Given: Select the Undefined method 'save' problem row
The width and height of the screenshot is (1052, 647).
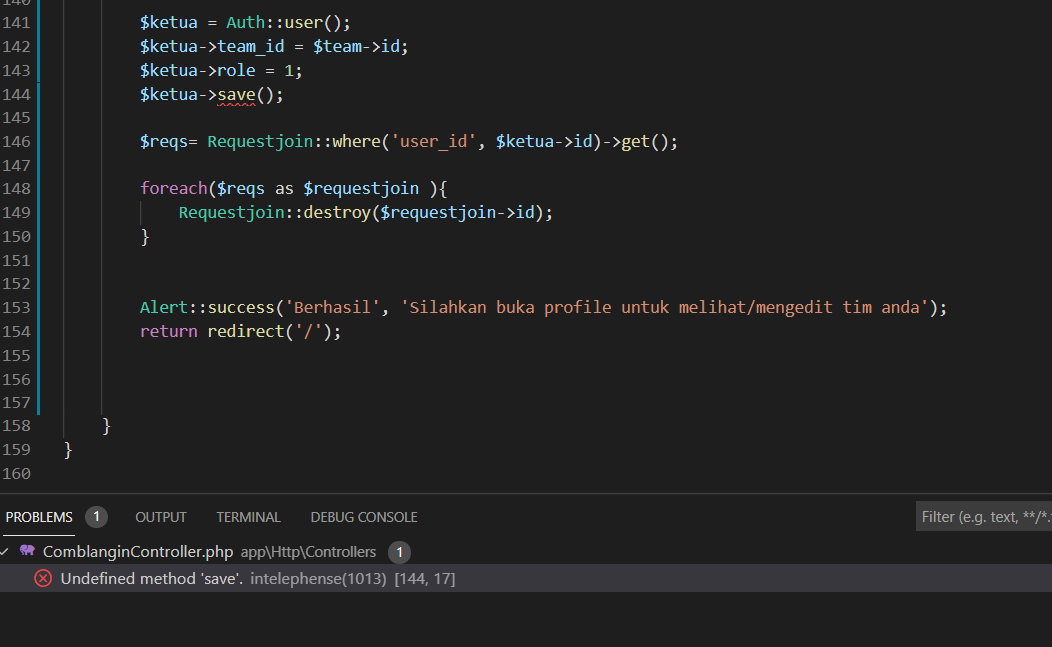Looking at the screenshot, I should pyautogui.click(x=526, y=579).
